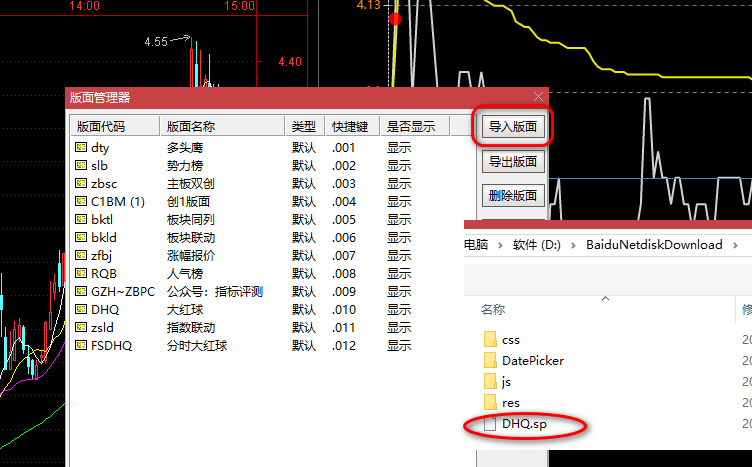Click the FSDHQ row layout icon

[81, 345]
